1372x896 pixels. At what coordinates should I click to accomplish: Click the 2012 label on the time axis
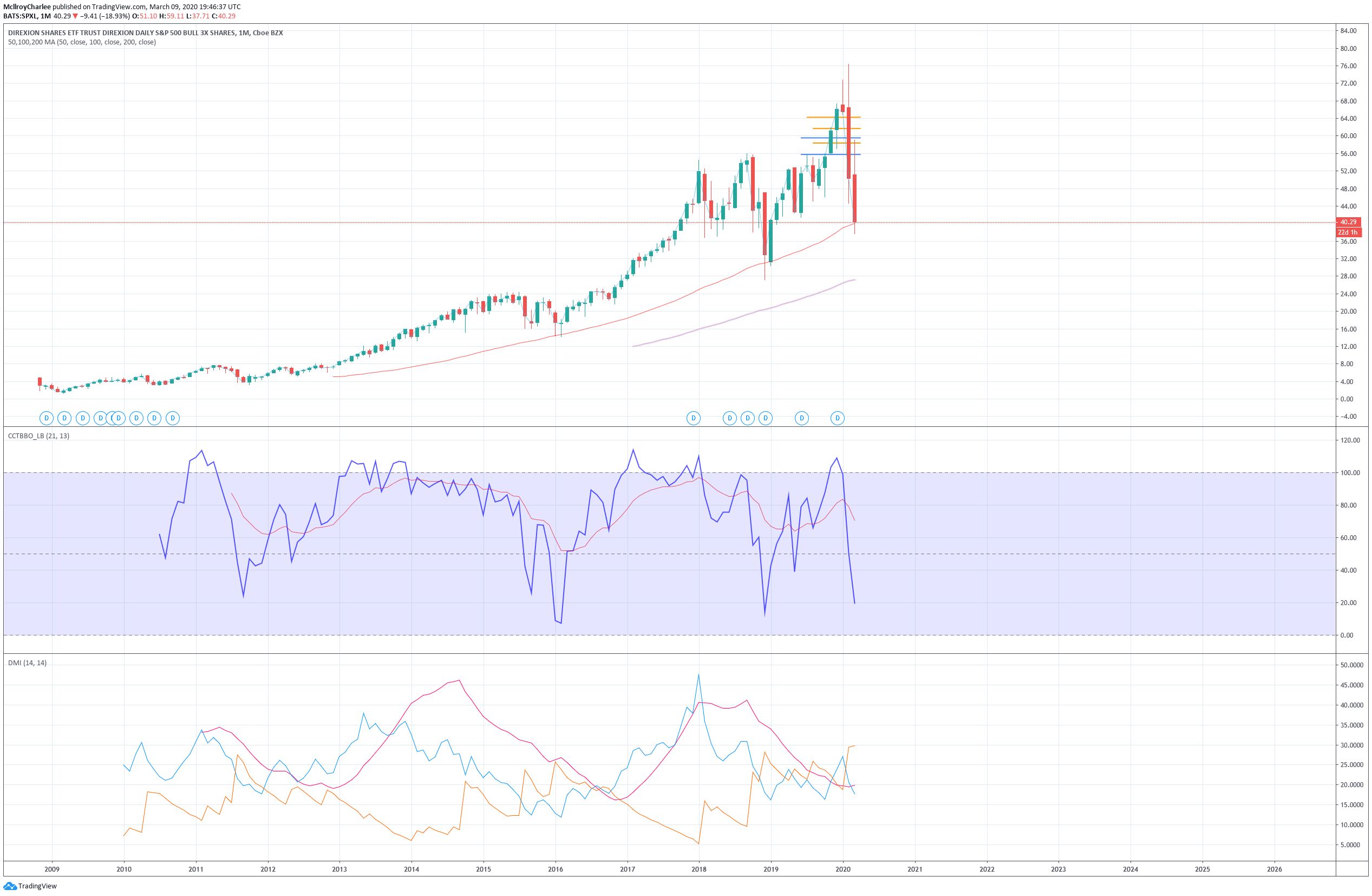[267, 869]
